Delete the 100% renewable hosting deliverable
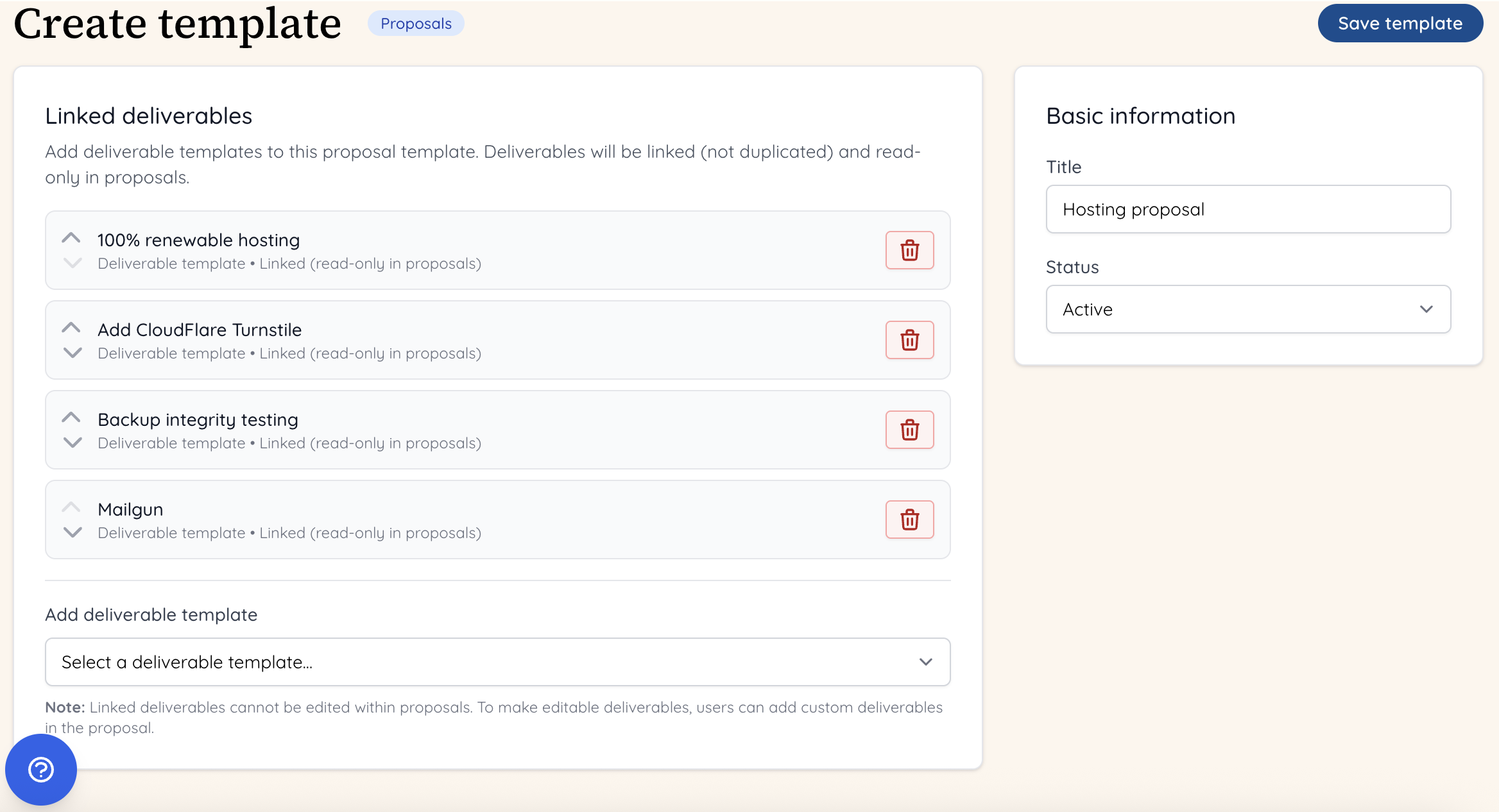This screenshot has height=812, width=1499. [909, 250]
